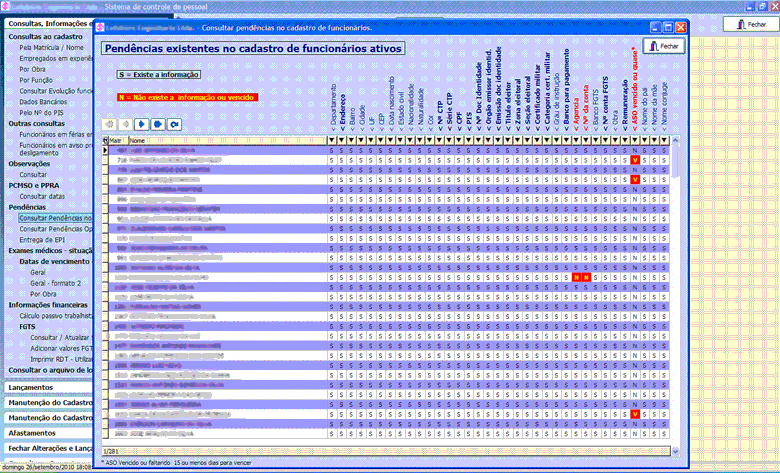Viewport: 780px width, 473px height.
Task: Open Dados Bancários in the sidebar
Action: coord(43,102)
